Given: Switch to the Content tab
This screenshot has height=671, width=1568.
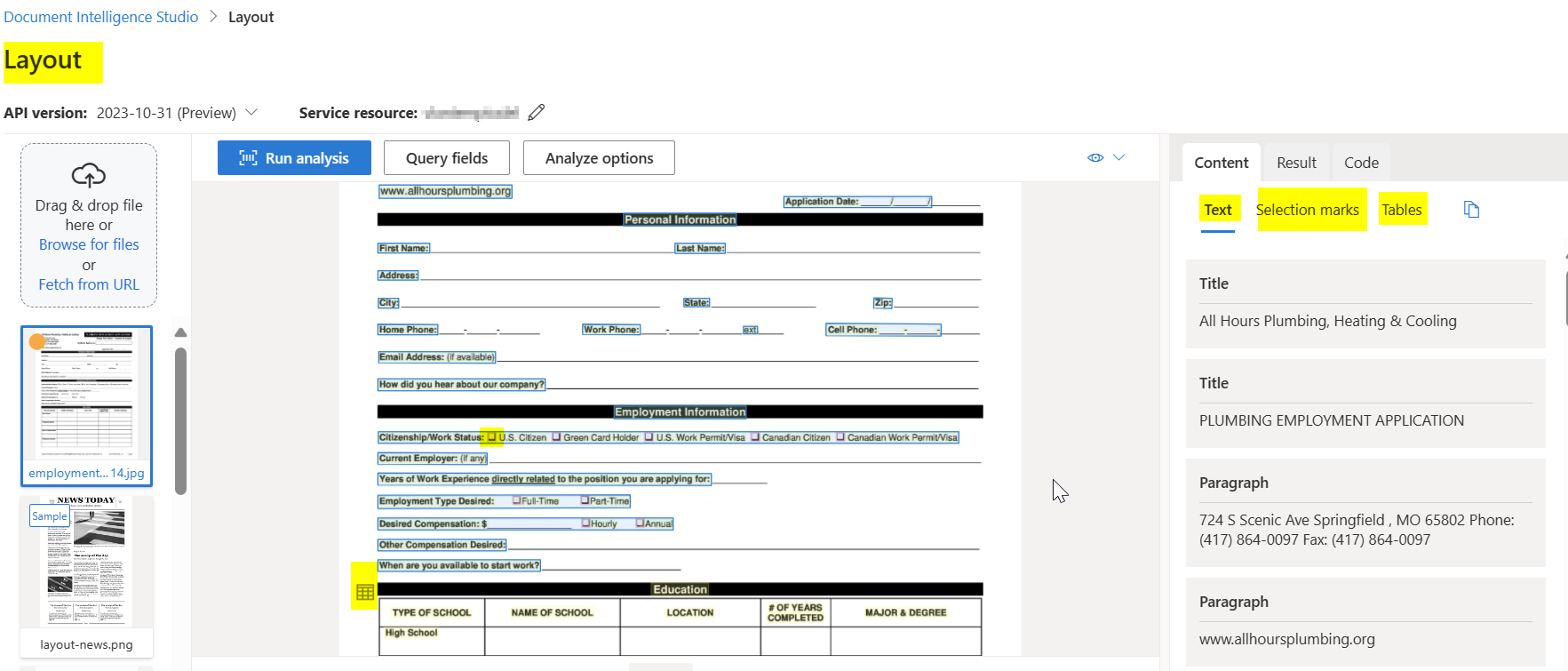Looking at the screenshot, I should pos(1222,163).
